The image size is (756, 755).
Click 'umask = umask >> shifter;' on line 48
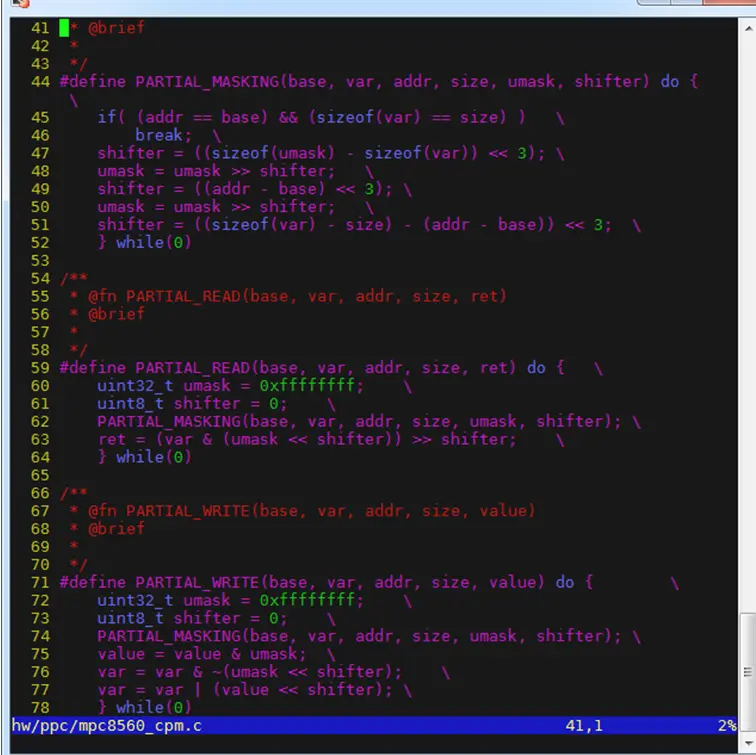[x=216, y=171]
